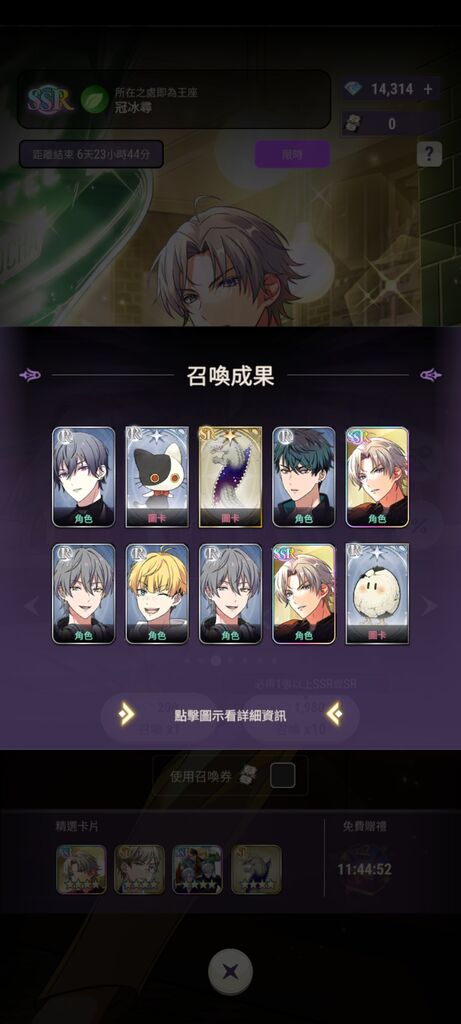The height and width of the screenshot is (1024, 461).
Task: Claim the free gift timer icon
Action: coord(365,869)
